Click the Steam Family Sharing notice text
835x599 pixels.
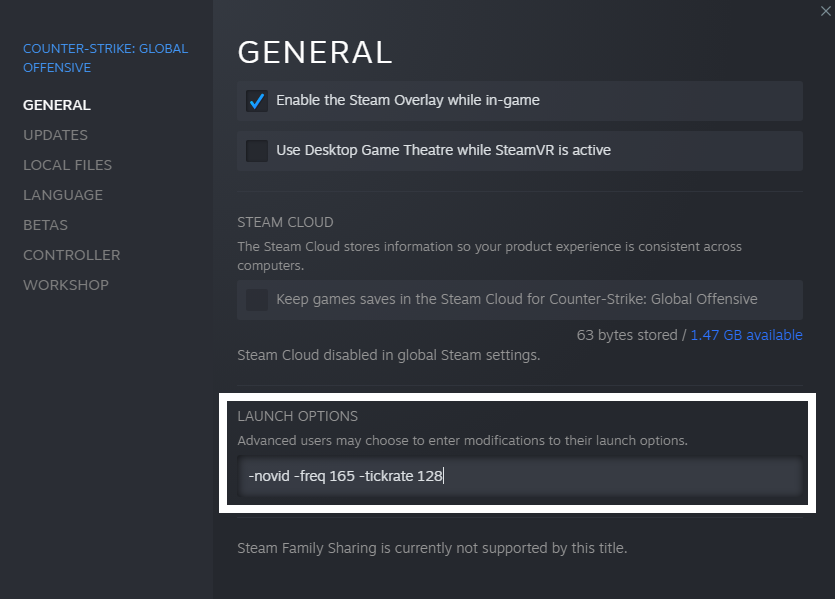[432, 548]
